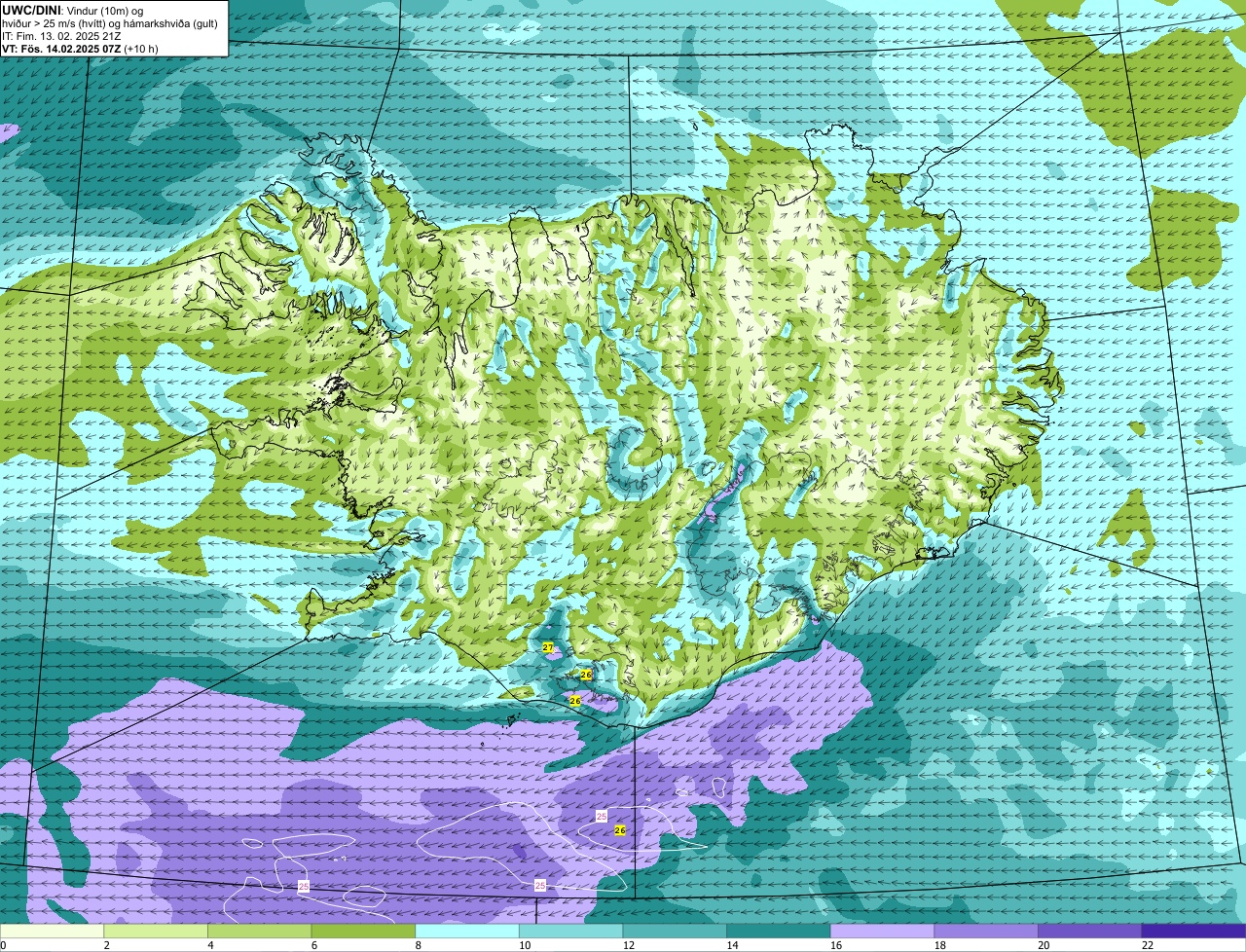
Task: Click the 10–12 m/s turquoise legend swatch
Action: pos(570,932)
